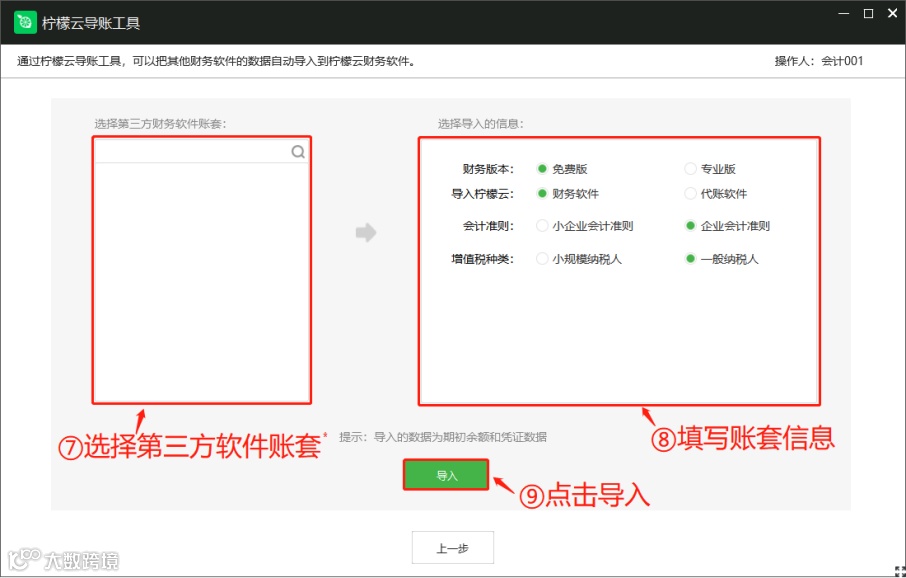This screenshot has width=906, height=578.
Task: Click the gray right arrow between panels
Action: 366,233
